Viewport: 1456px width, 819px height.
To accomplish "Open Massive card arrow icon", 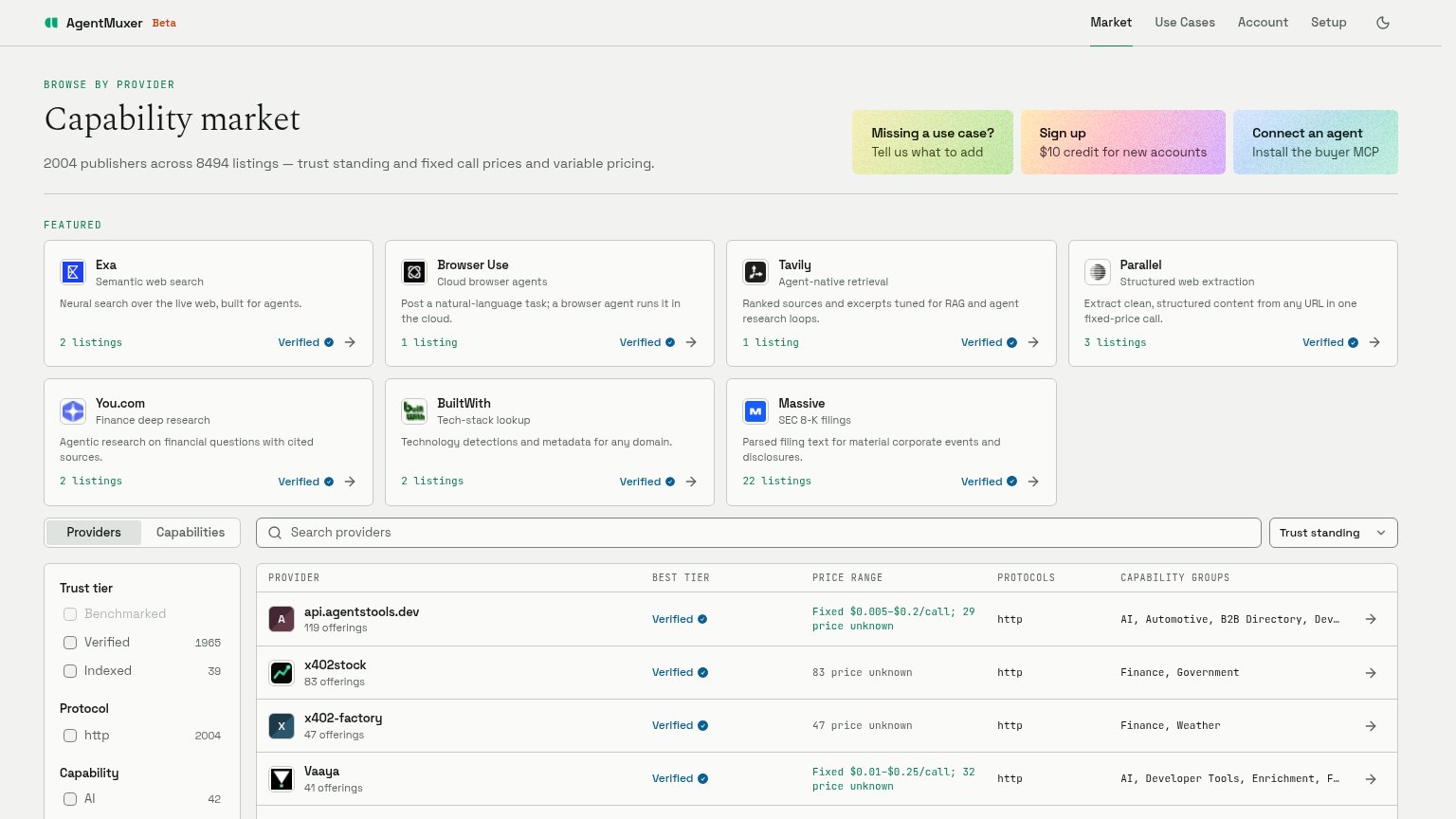I will pos(1033,482).
